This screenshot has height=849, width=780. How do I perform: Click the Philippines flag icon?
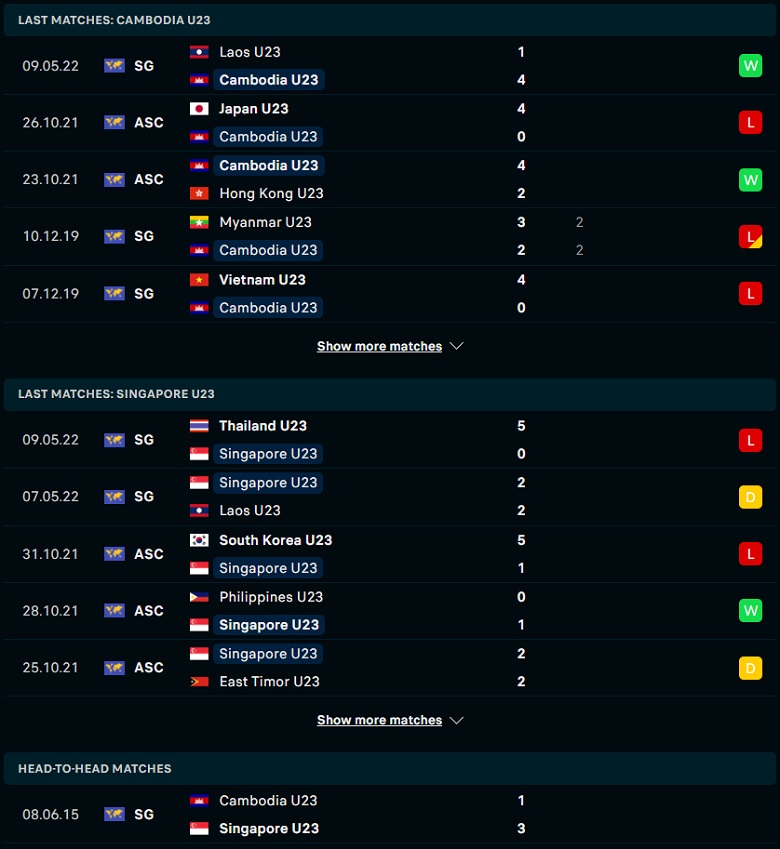[x=199, y=597]
